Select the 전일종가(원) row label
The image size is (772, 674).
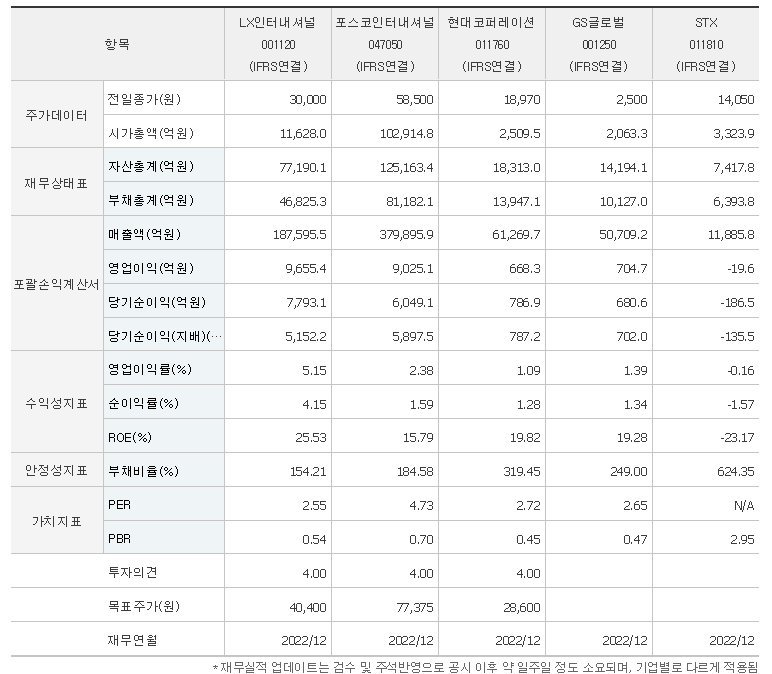point(144,99)
